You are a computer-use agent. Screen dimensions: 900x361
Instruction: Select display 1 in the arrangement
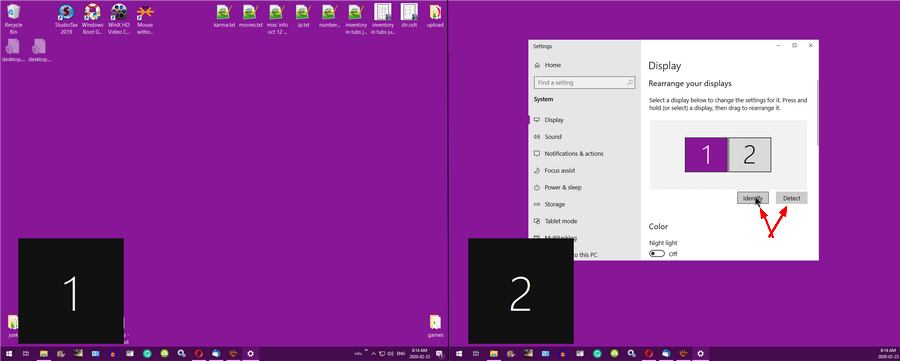(x=706, y=154)
